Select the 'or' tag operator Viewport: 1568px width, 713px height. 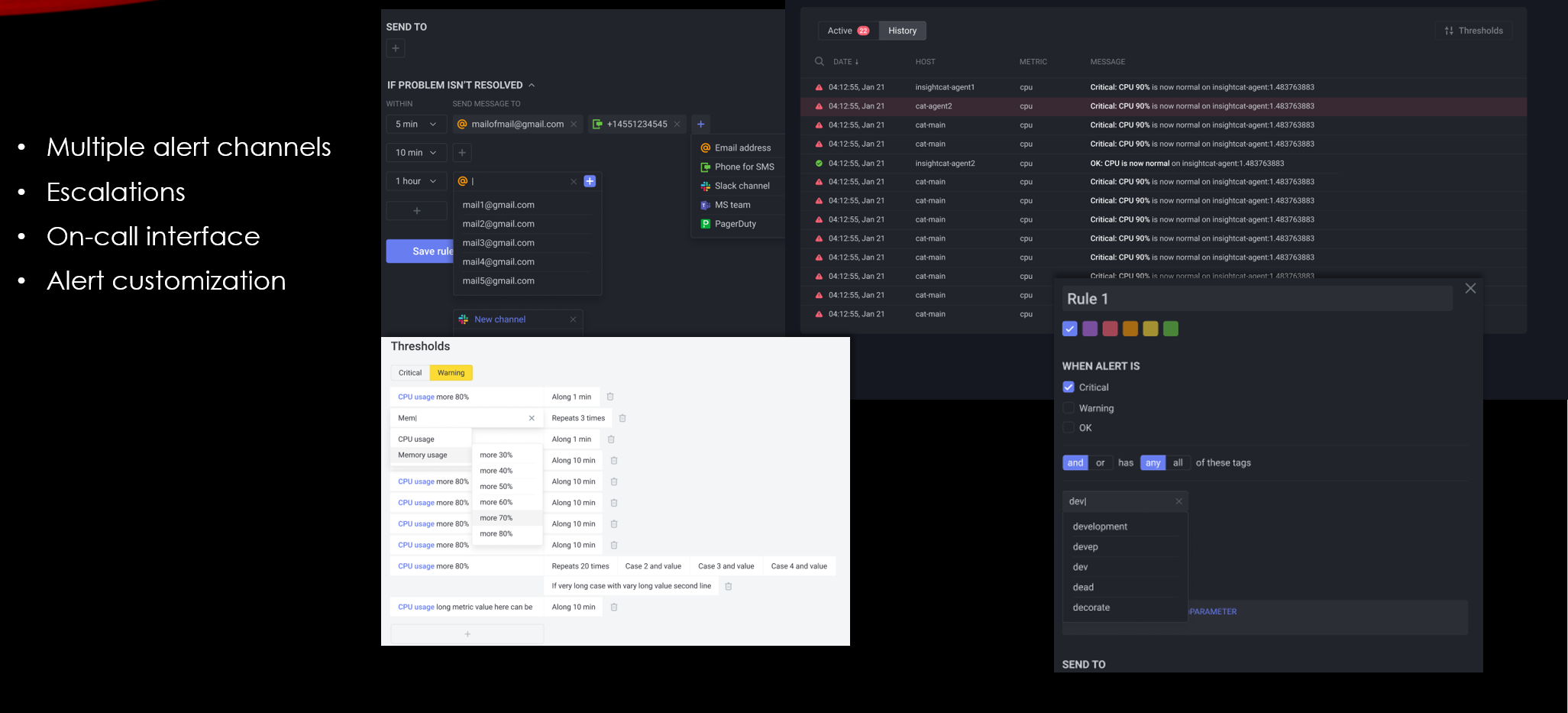point(1100,462)
